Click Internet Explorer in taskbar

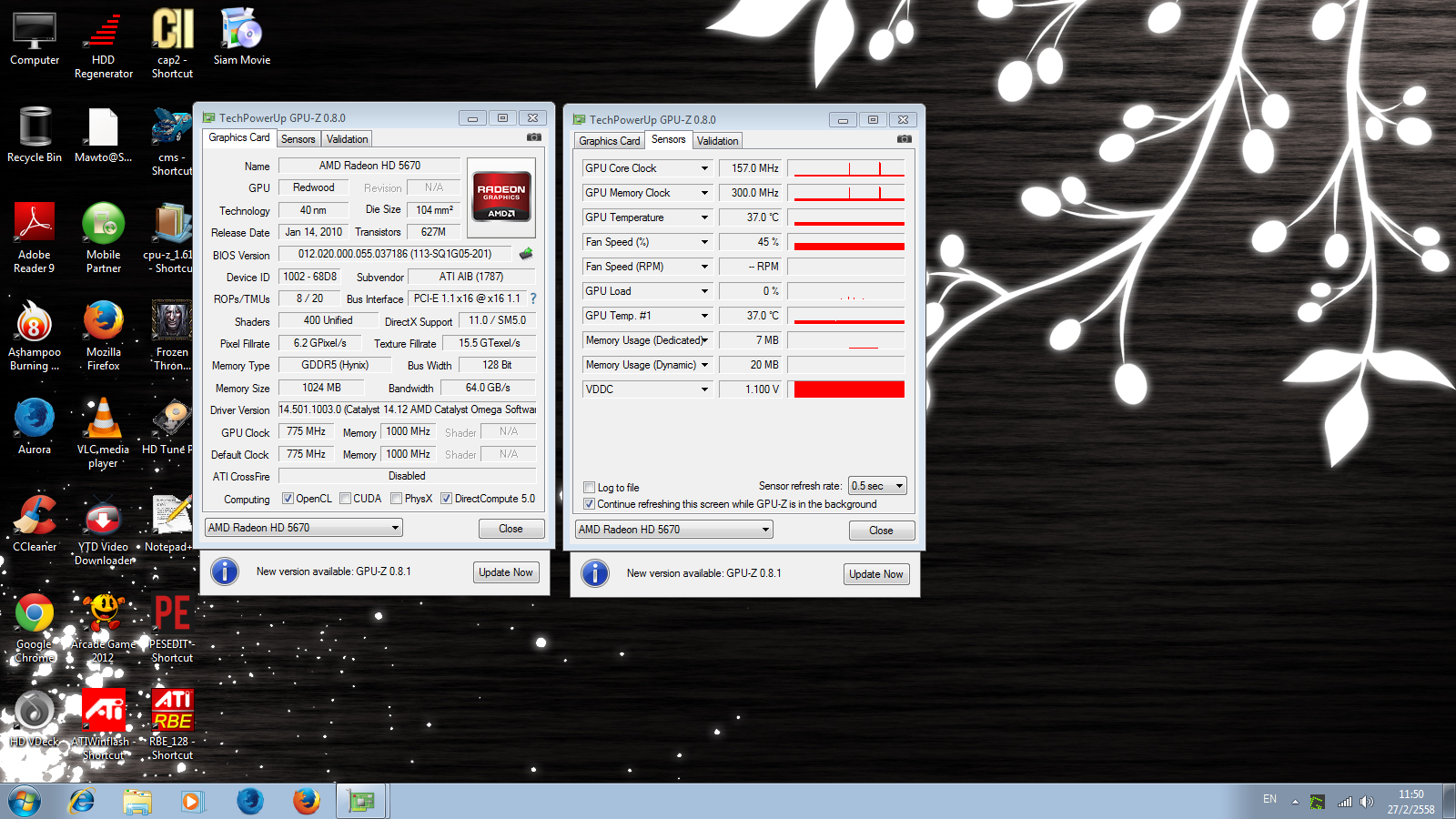tap(82, 801)
